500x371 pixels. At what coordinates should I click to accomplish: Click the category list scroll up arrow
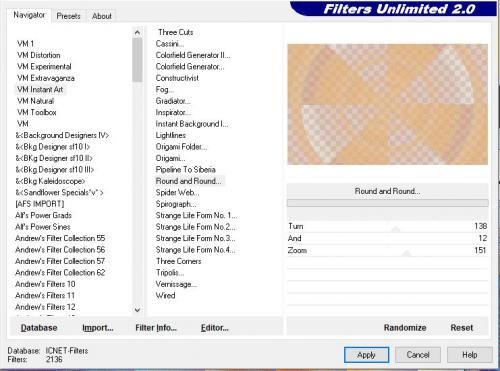pos(137,33)
